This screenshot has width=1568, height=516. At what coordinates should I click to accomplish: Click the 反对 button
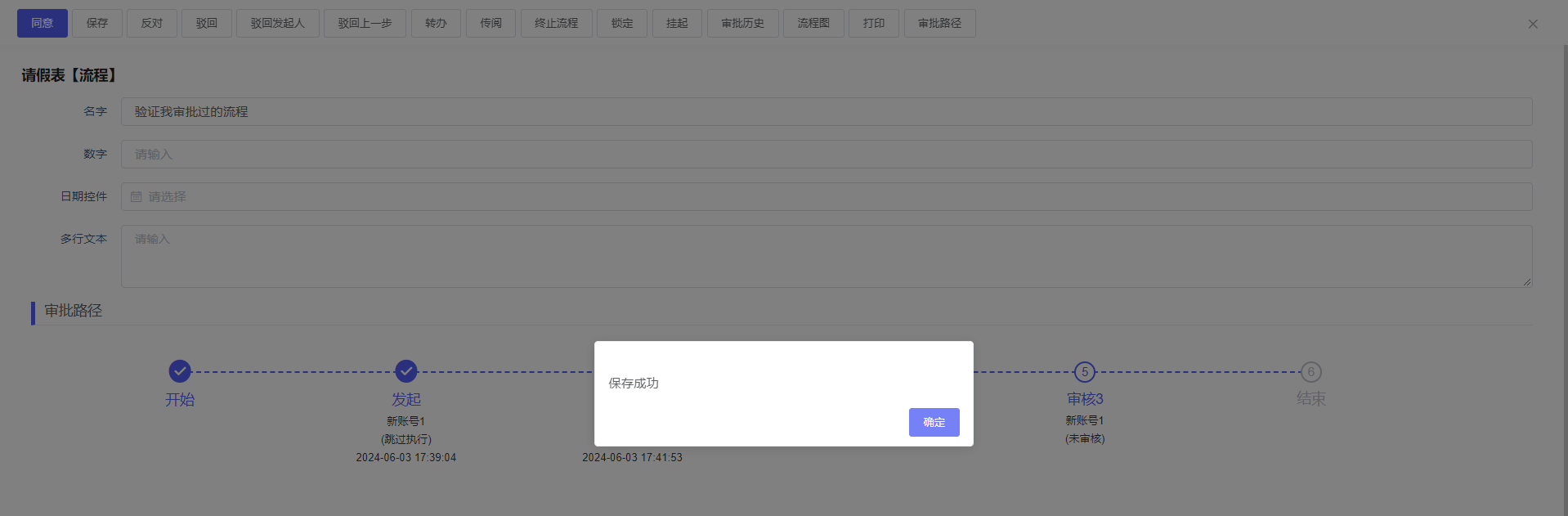(151, 23)
